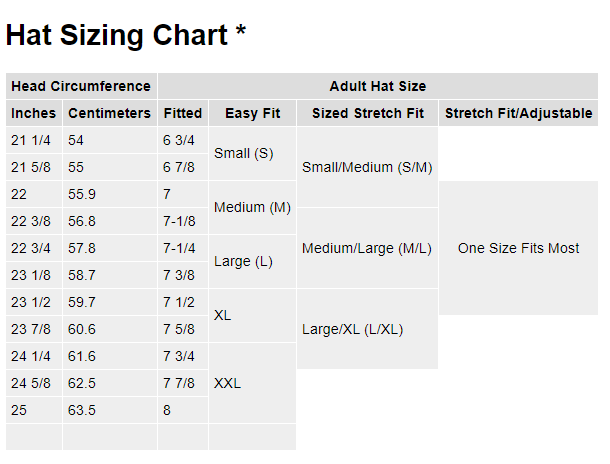This screenshot has height=464, width=610.
Task: Select the 21 1/4 inches cell
Action: click(x=31, y=140)
